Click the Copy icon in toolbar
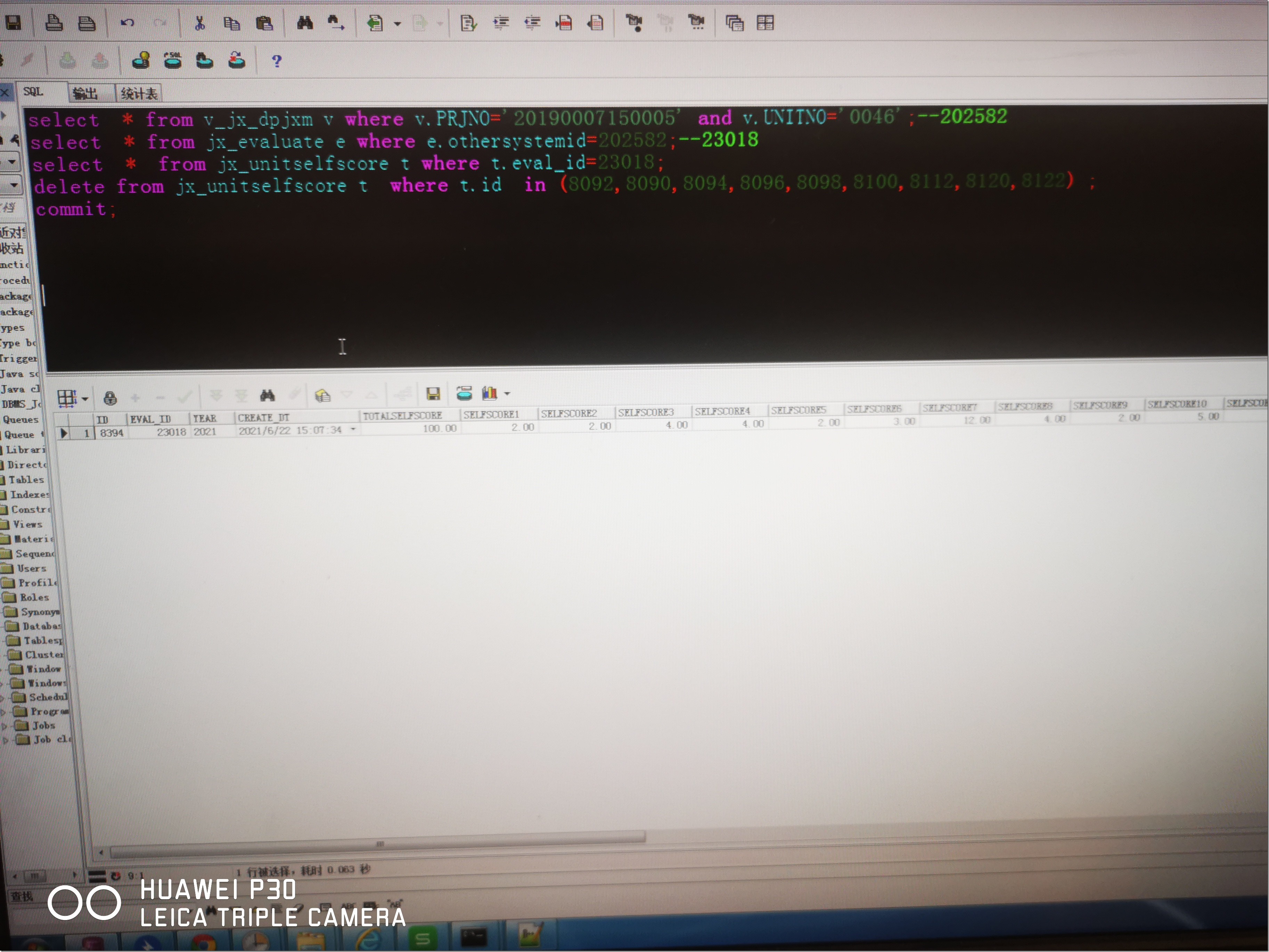The height and width of the screenshot is (952, 1269). tap(232, 24)
